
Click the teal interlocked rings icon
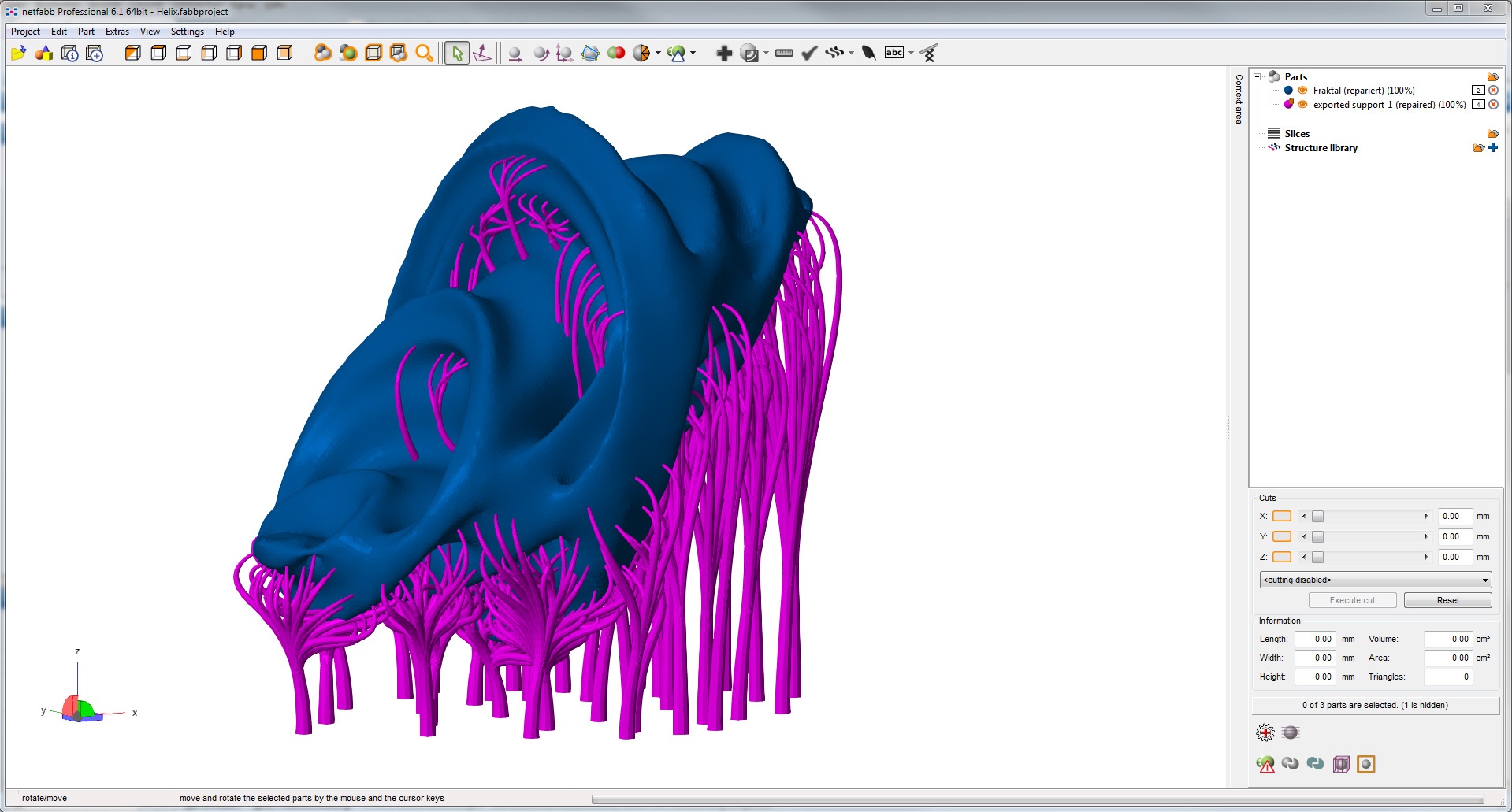[x=1315, y=763]
